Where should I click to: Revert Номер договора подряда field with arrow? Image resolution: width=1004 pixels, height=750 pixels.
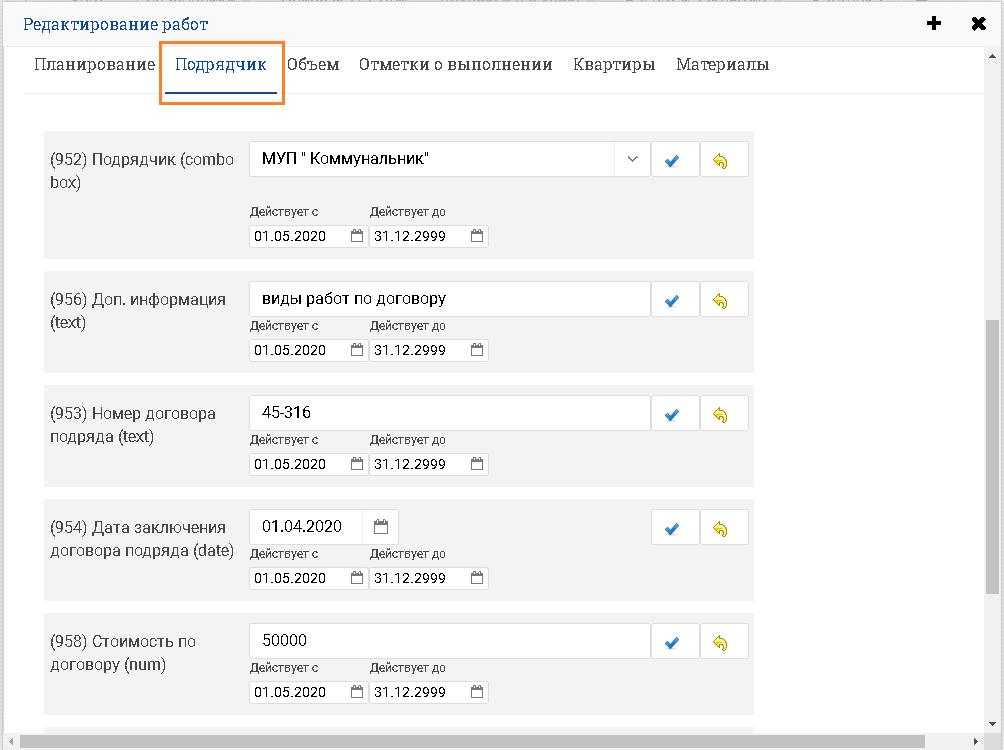723,414
